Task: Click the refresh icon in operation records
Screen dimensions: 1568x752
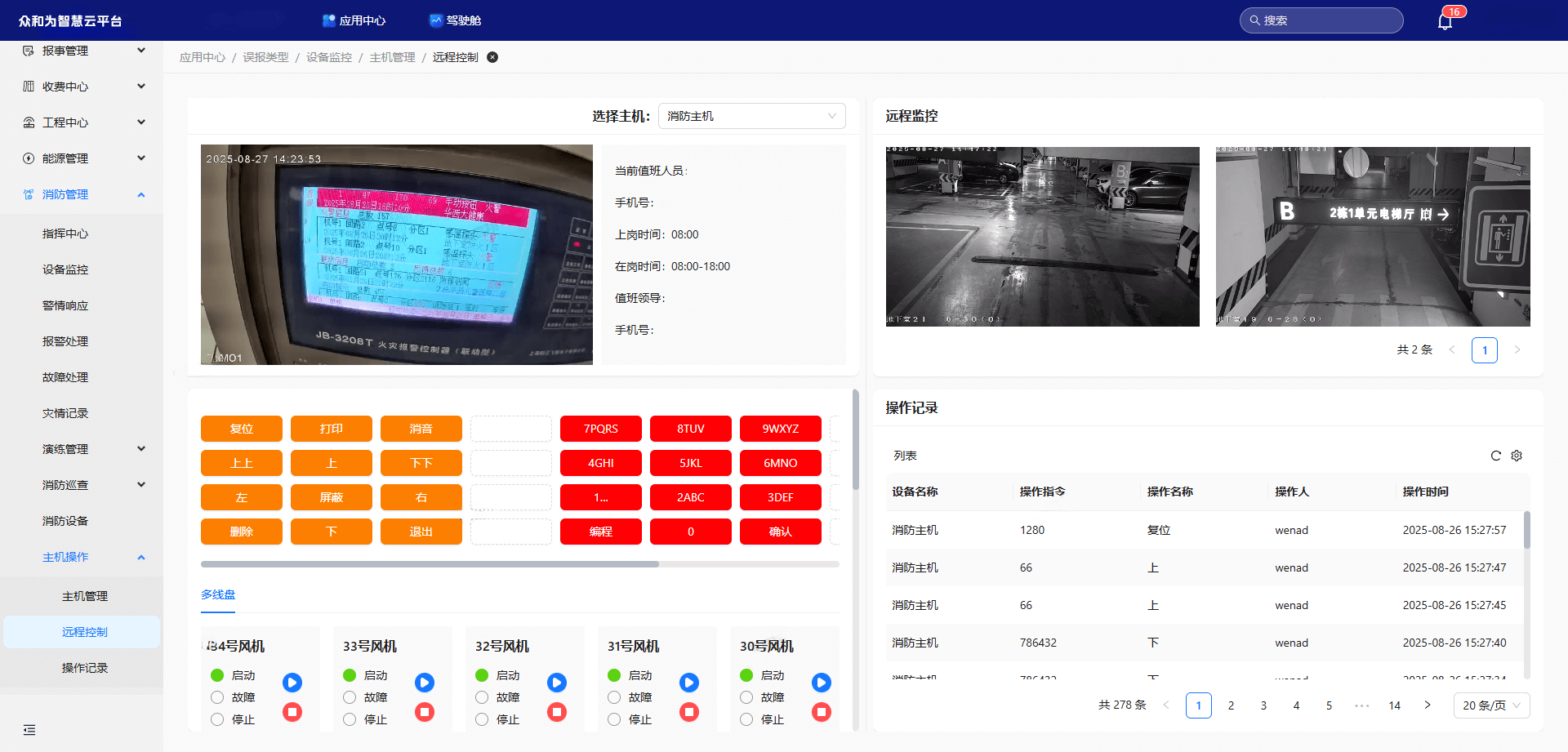Action: pos(1495,456)
